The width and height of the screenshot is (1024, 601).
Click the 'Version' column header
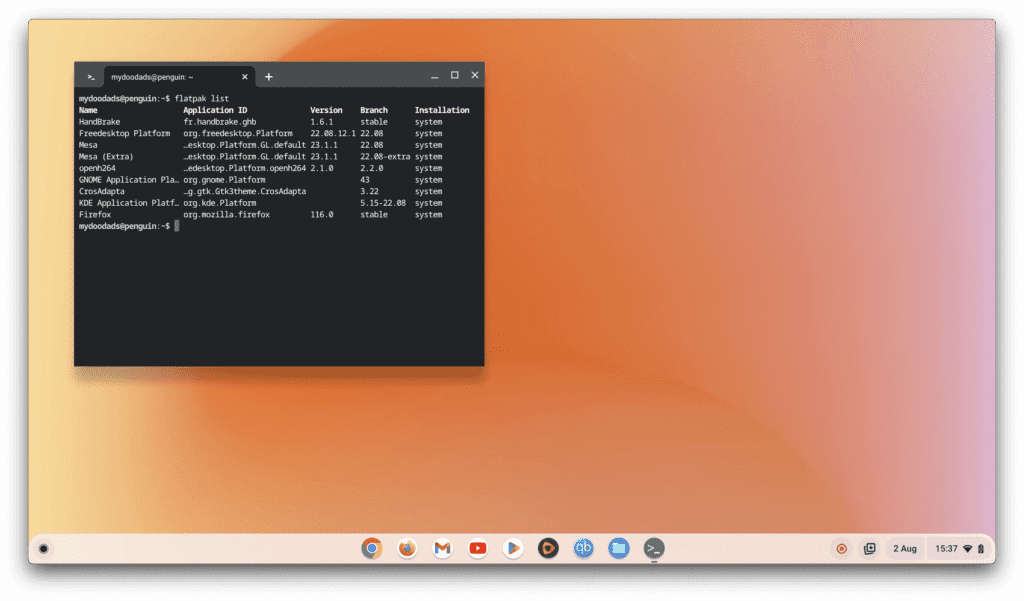(x=326, y=110)
